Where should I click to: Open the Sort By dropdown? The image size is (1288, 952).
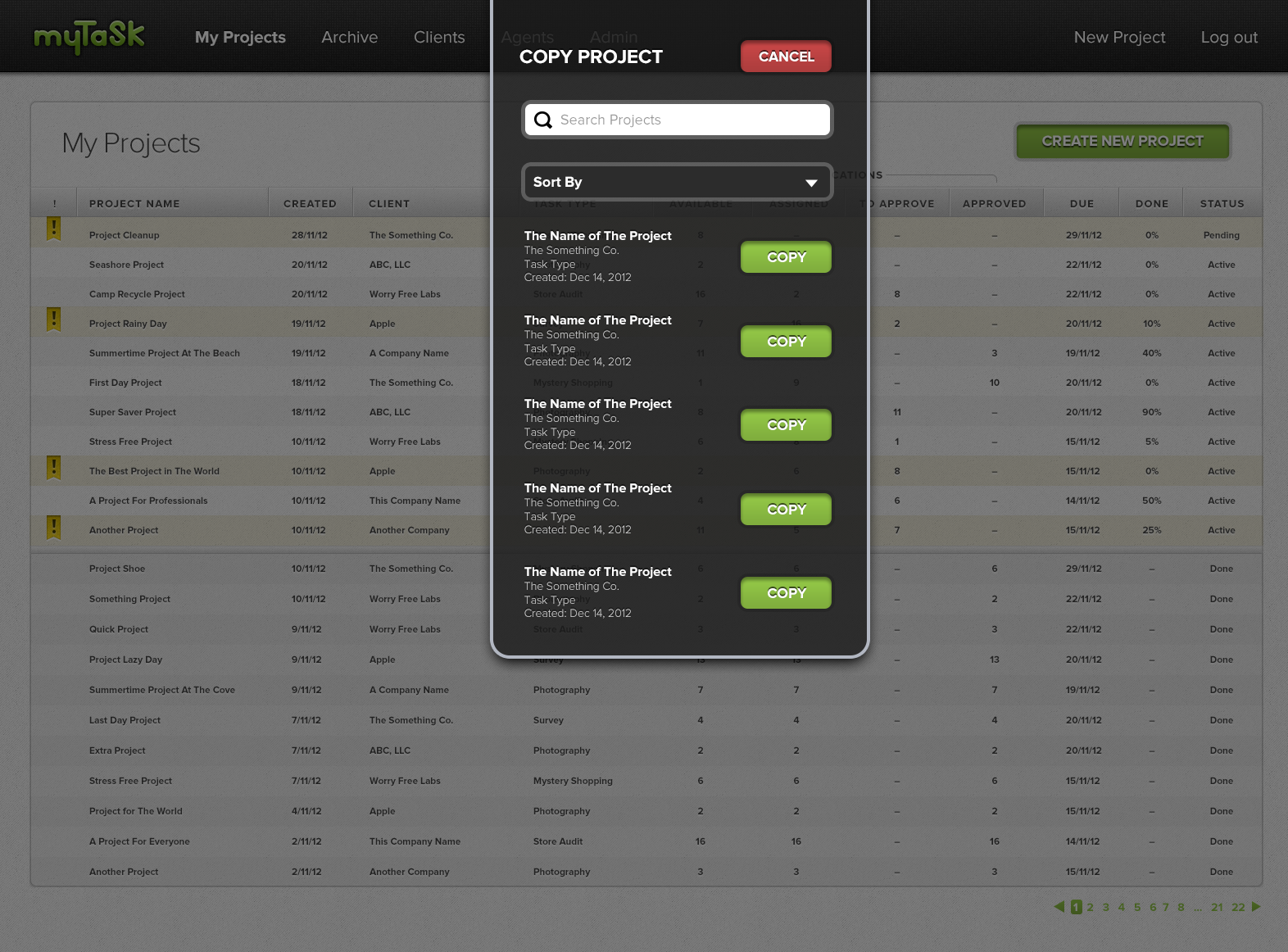pyautogui.click(x=677, y=182)
